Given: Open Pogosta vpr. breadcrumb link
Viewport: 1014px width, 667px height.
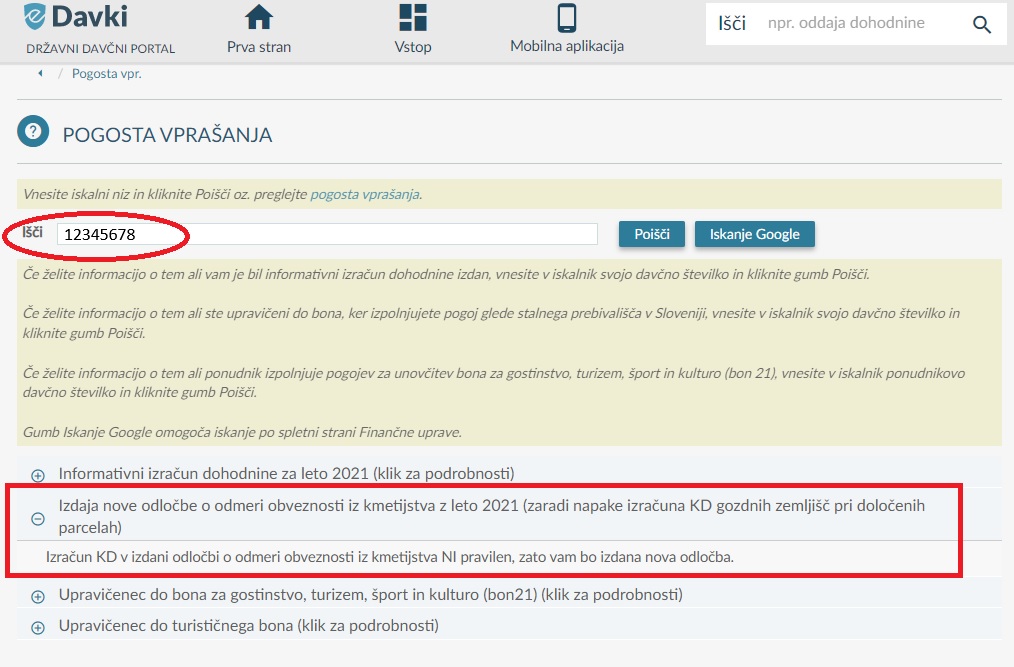Looking at the screenshot, I should 106,74.
